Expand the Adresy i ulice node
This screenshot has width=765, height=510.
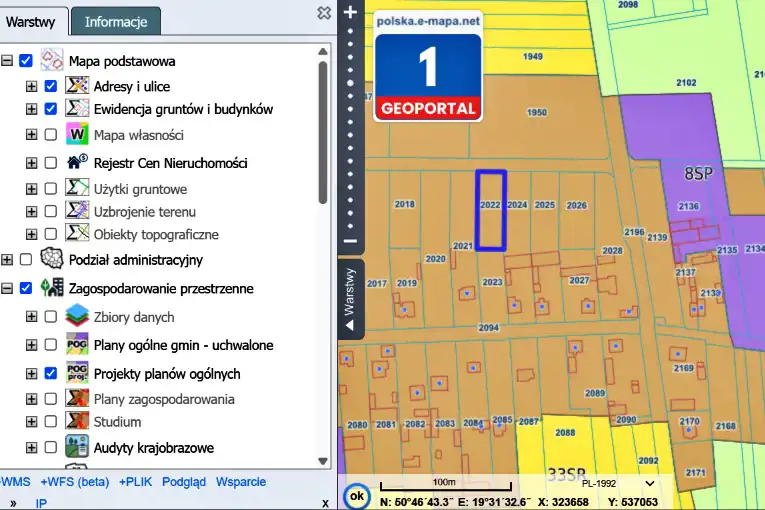(31, 86)
